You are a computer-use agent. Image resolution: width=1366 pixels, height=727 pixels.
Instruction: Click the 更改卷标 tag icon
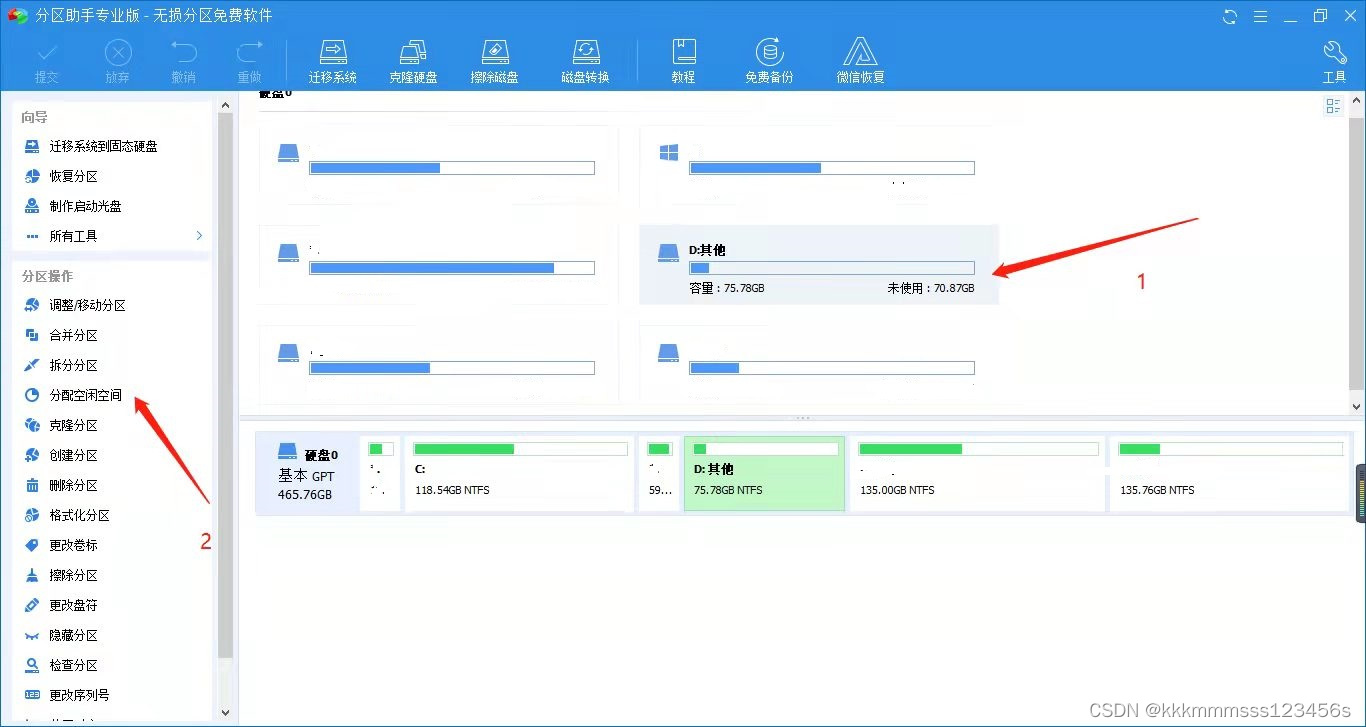point(32,545)
